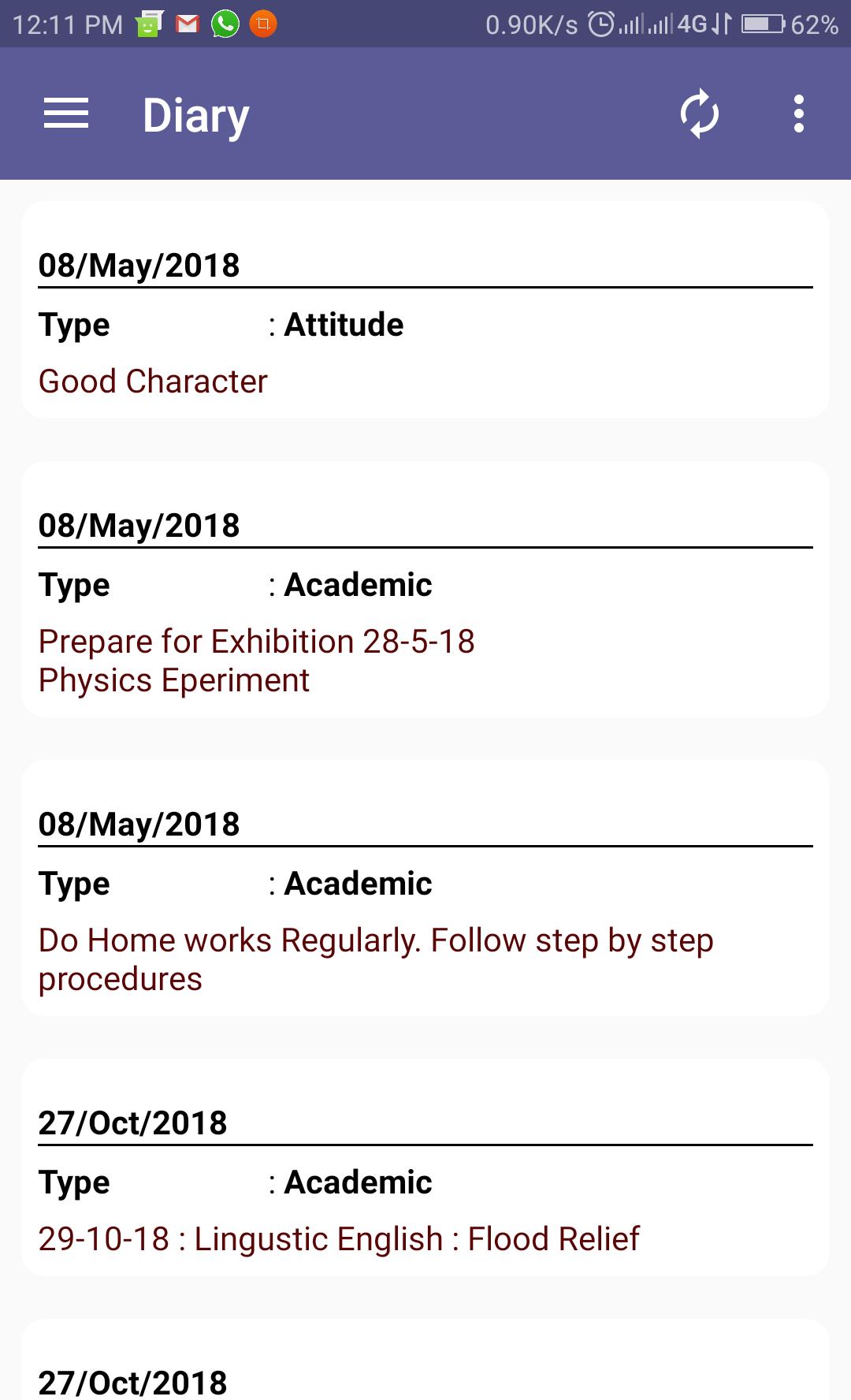Select the Do Home works Regularly entry

coord(425,888)
